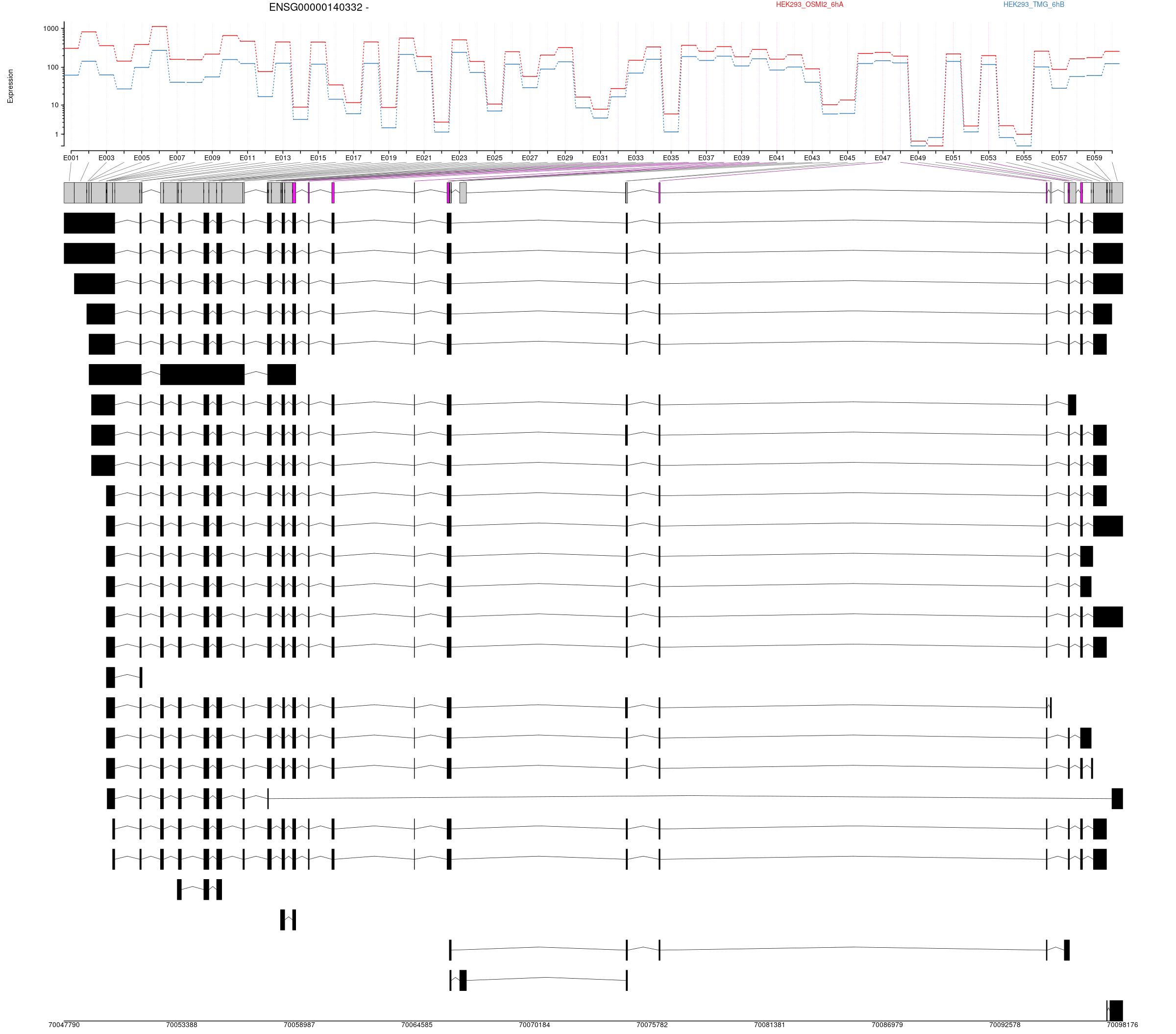
Task: Click exon bin label E055
Action: click(x=1024, y=158)
